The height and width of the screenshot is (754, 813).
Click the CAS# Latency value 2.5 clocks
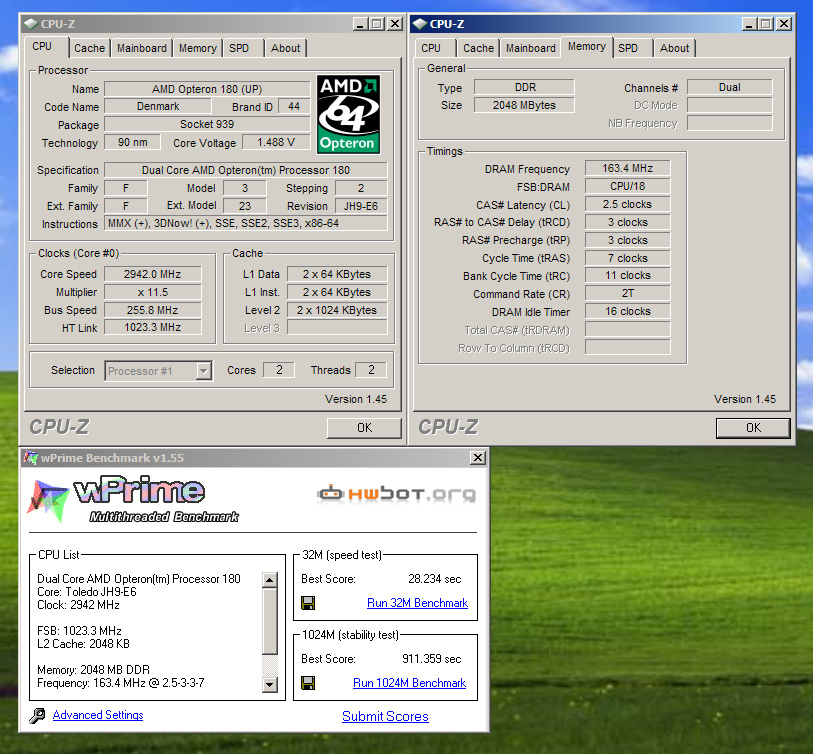coord(627,204)
